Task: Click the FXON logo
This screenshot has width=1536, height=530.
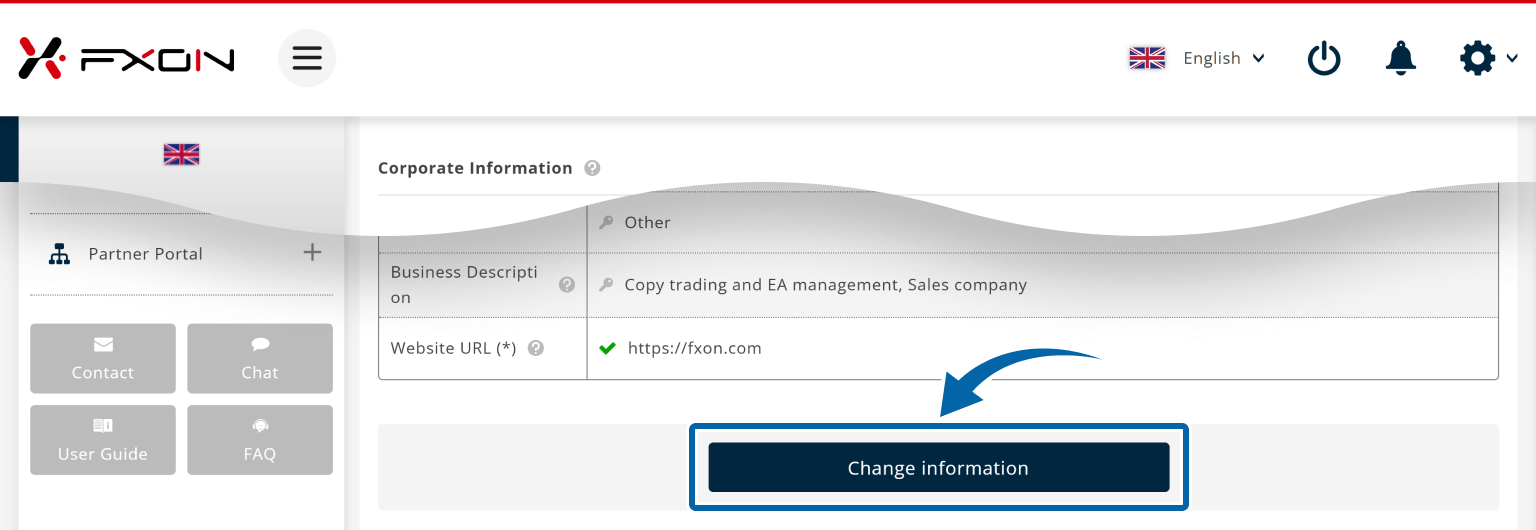Action: [126, 59]
